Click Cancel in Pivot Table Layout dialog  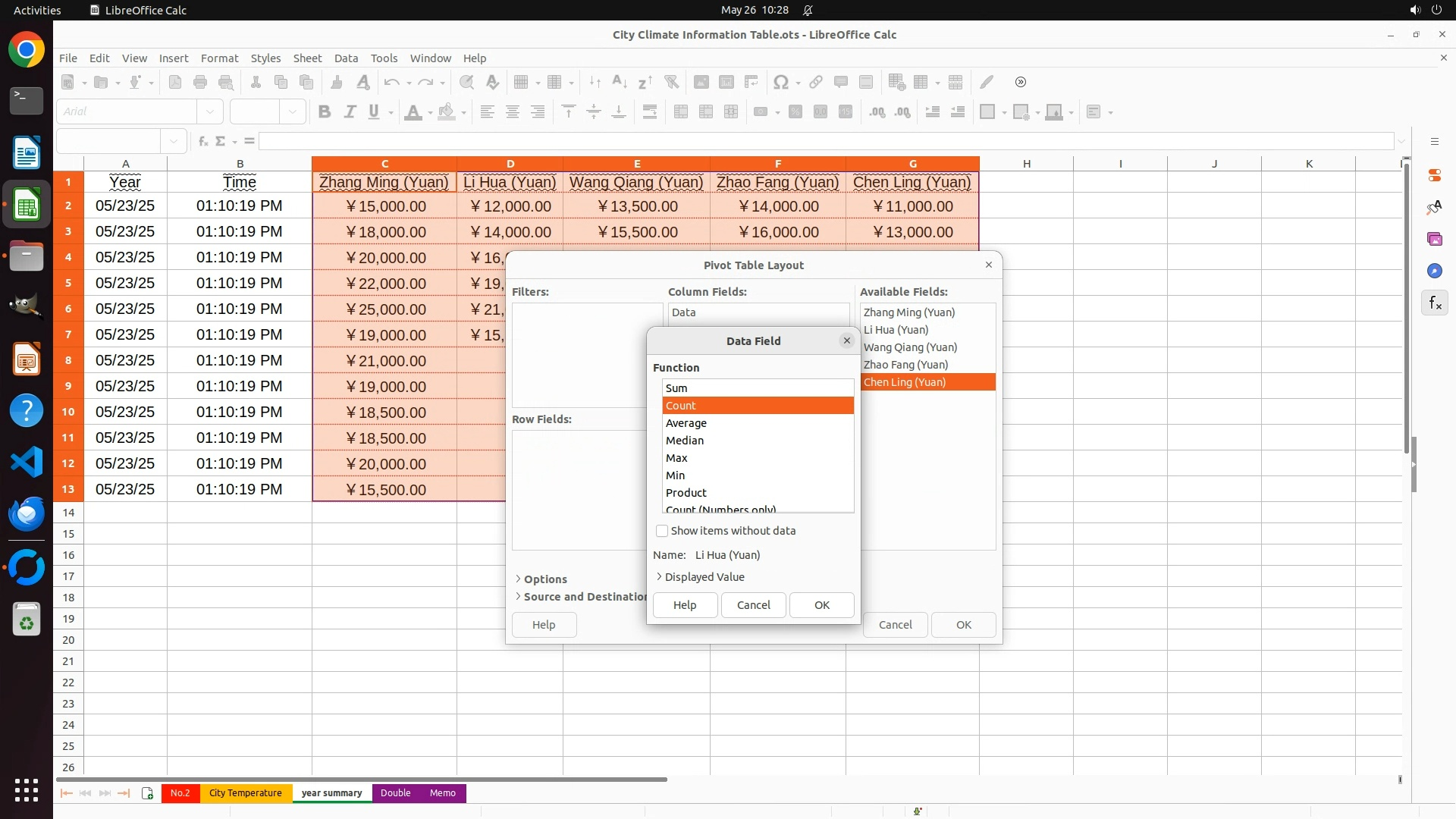pyautogui.click(x=895, y=625)
